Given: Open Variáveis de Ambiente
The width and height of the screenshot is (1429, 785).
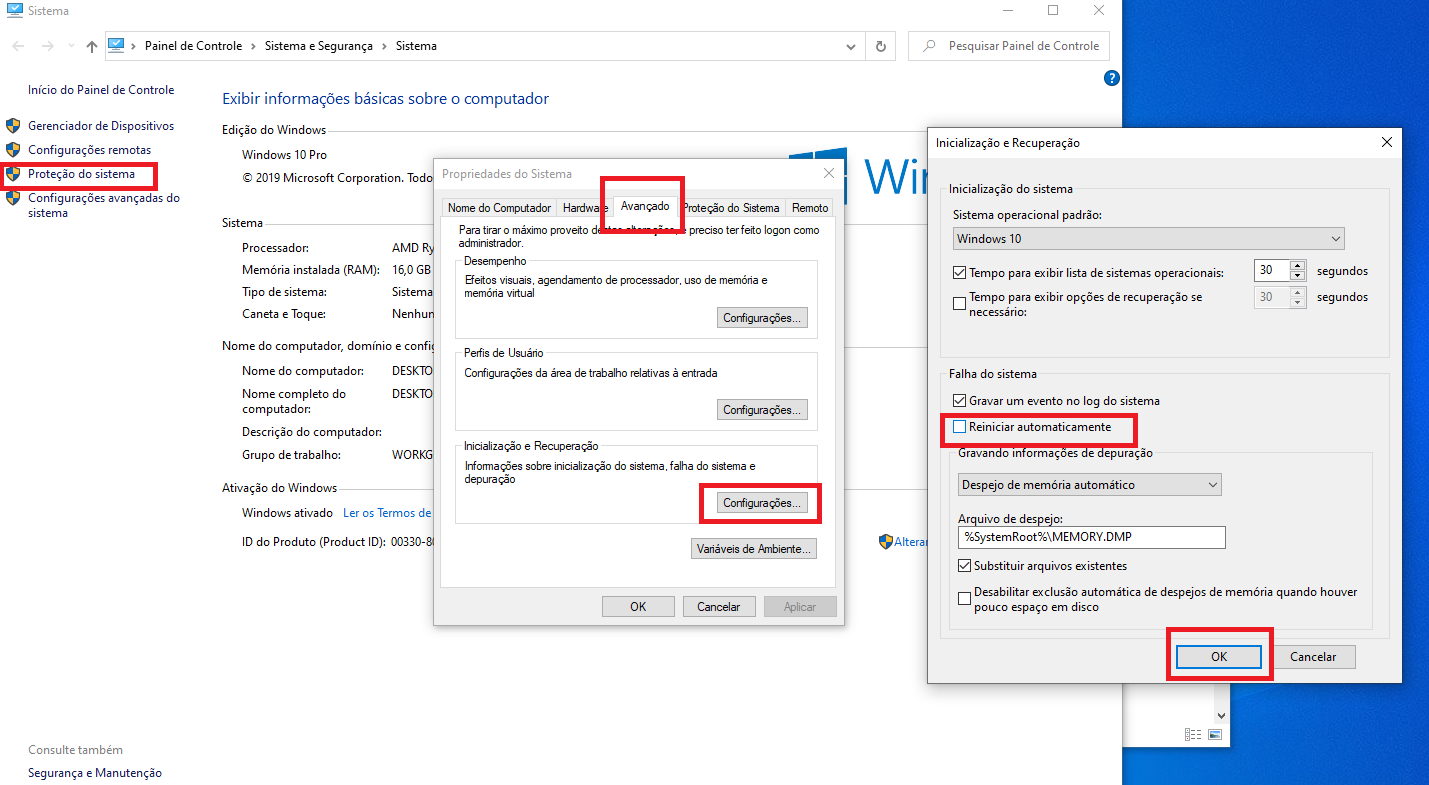Looking at the screenshot, I should (754, 549).
